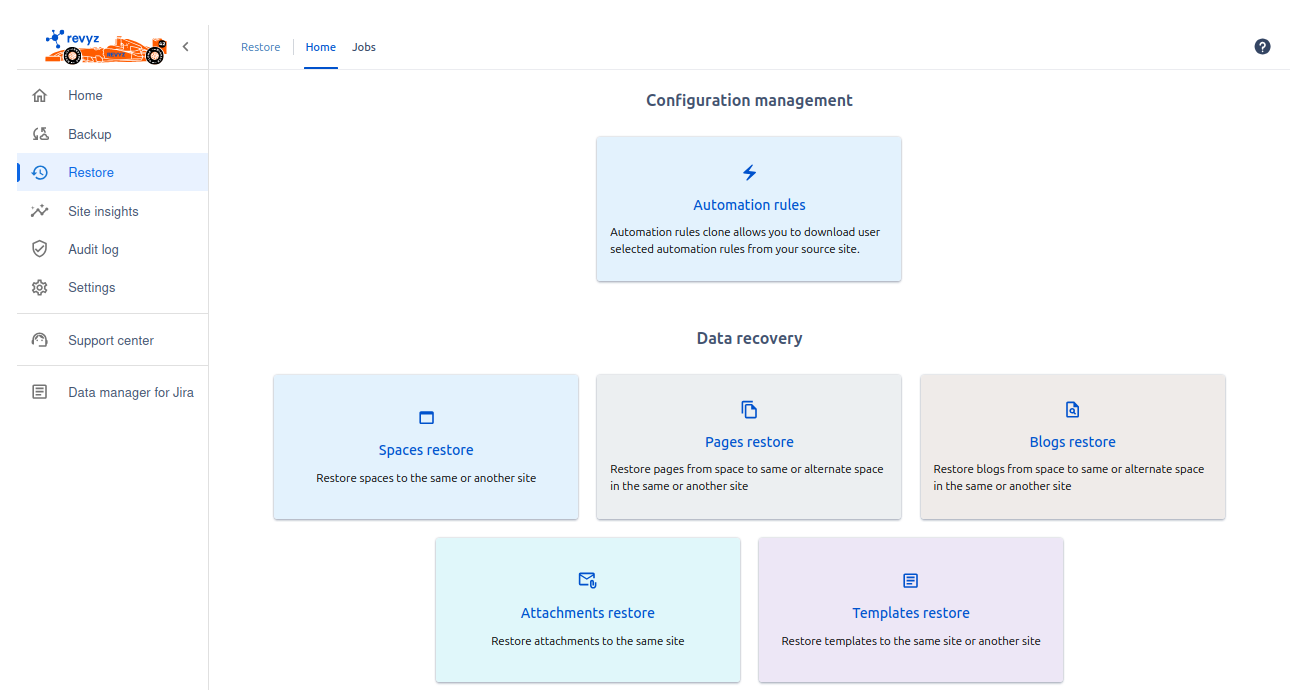The image size is (1315, 690).
Task: Click the Settings gear icon
Action: [x=40, y=288]
